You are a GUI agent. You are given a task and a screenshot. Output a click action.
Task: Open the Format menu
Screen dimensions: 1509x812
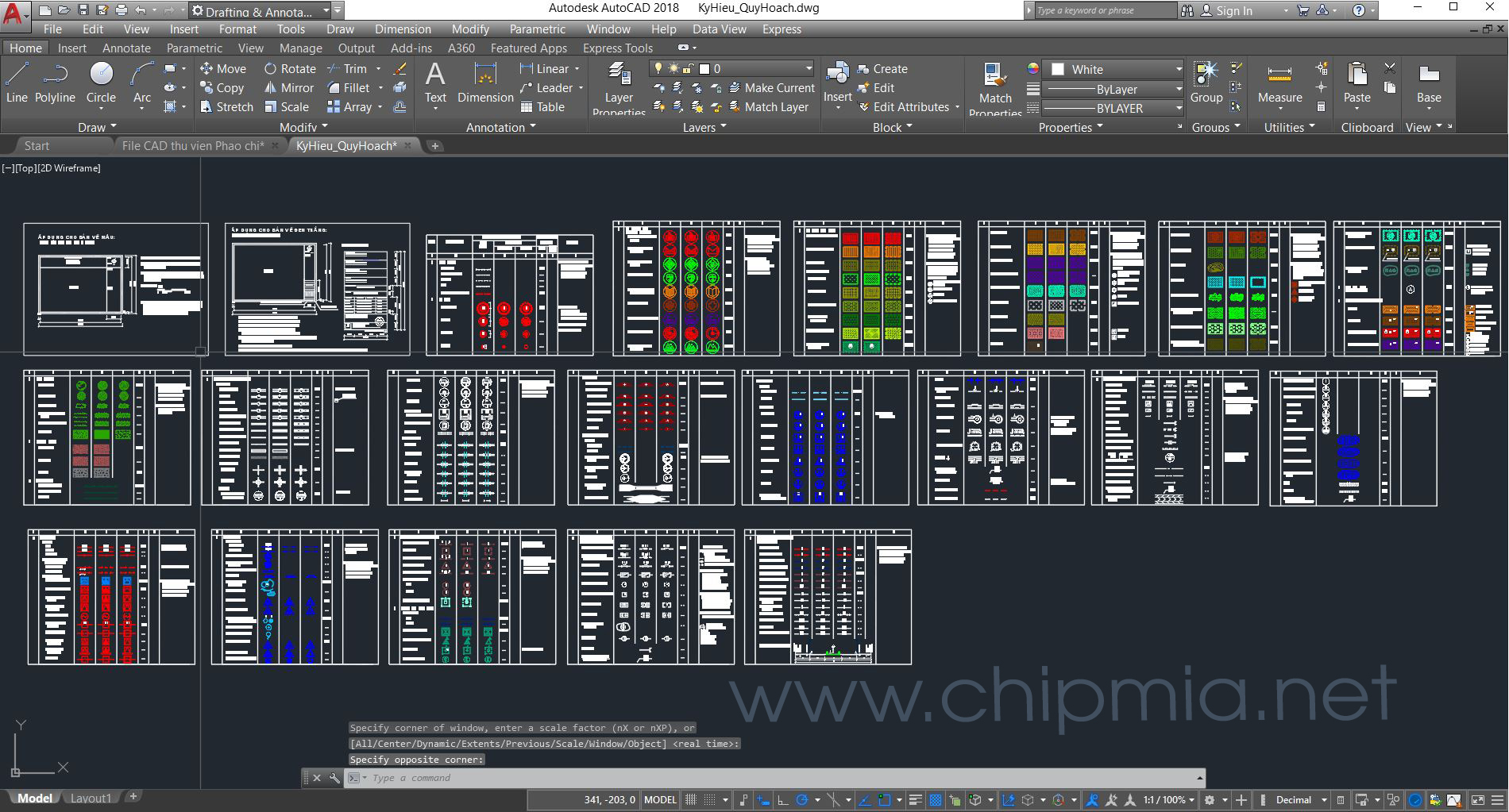tap(237, 29)
